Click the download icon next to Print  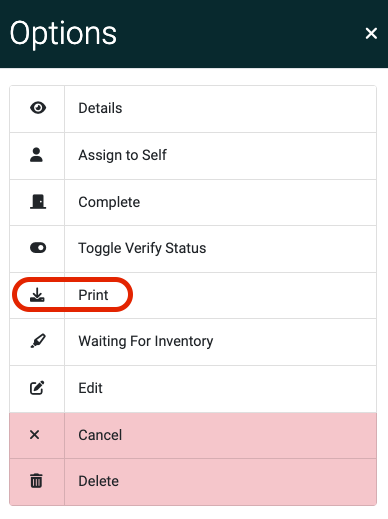(x=37, y=295)
